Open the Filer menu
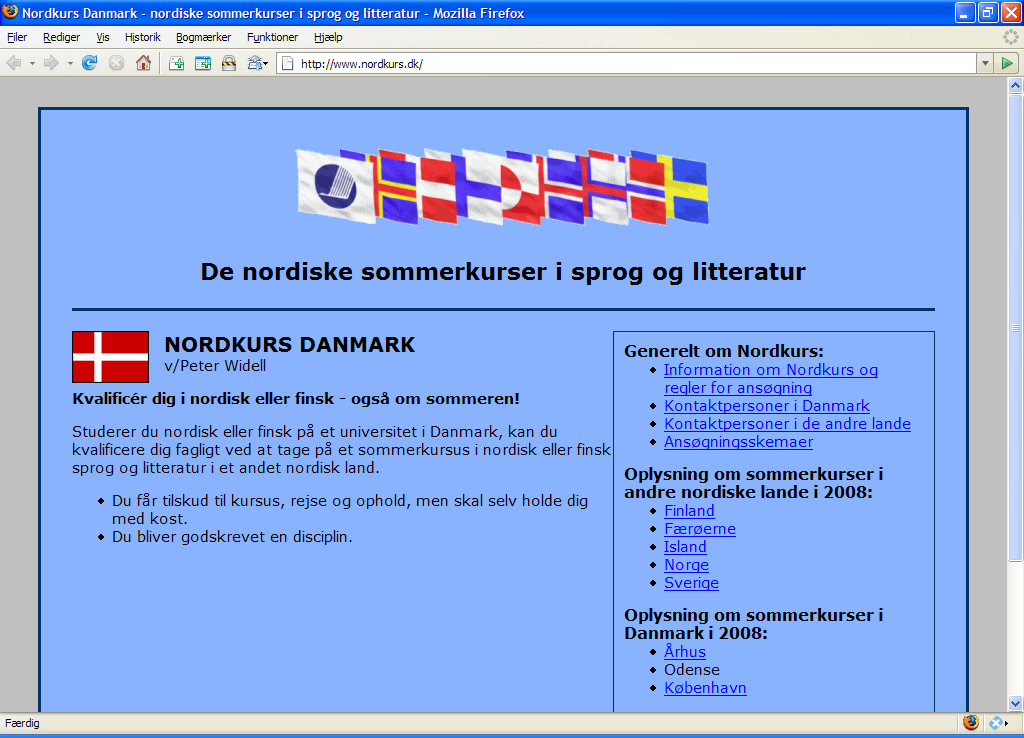1024x738 pixels. 17,37
